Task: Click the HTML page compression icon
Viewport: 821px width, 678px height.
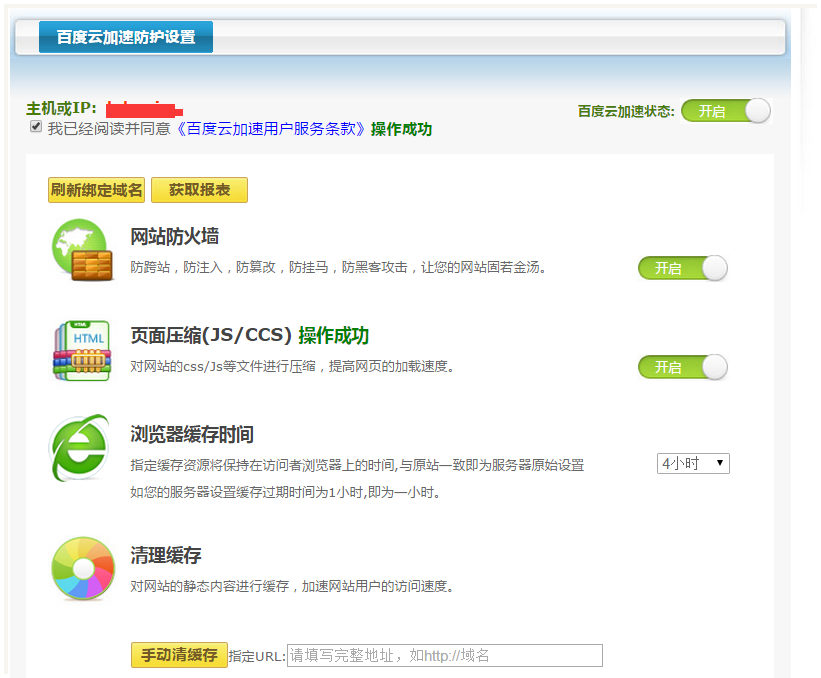Action: point(82,350)
